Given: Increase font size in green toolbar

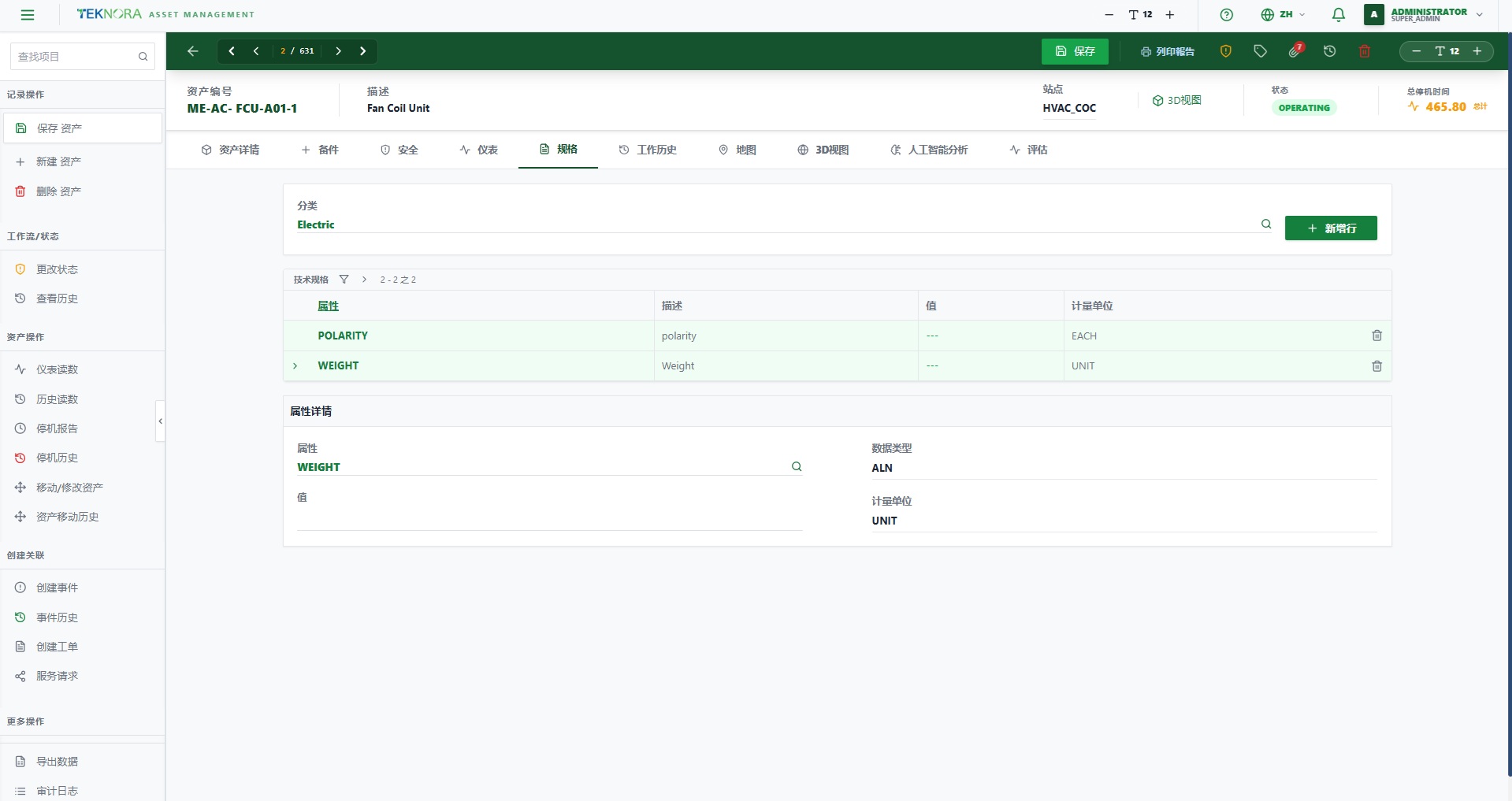Looking at the screenshot, I should [x=1477, y=51].
